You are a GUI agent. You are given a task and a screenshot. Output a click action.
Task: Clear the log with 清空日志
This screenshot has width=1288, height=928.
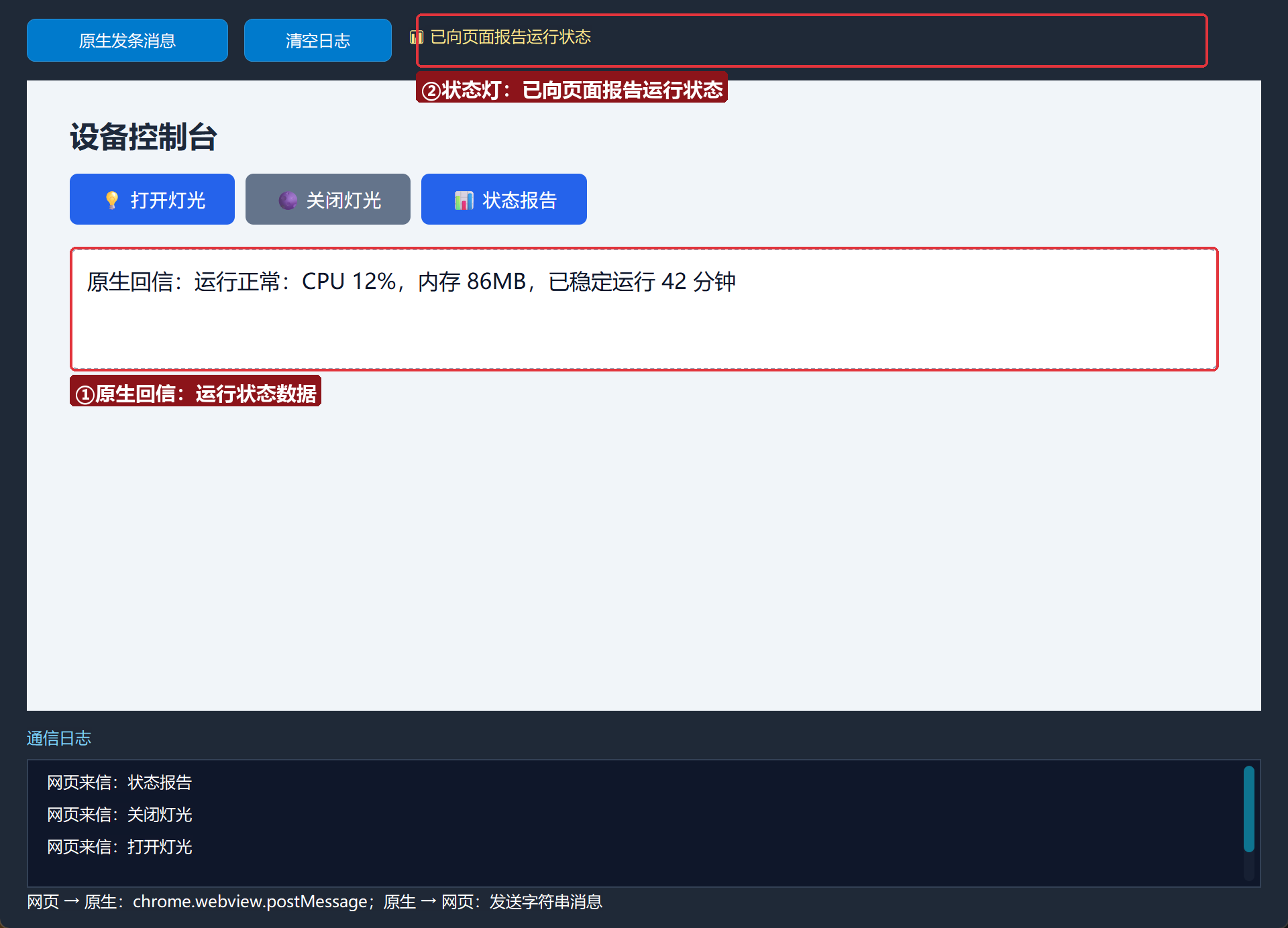coord(318,40)
